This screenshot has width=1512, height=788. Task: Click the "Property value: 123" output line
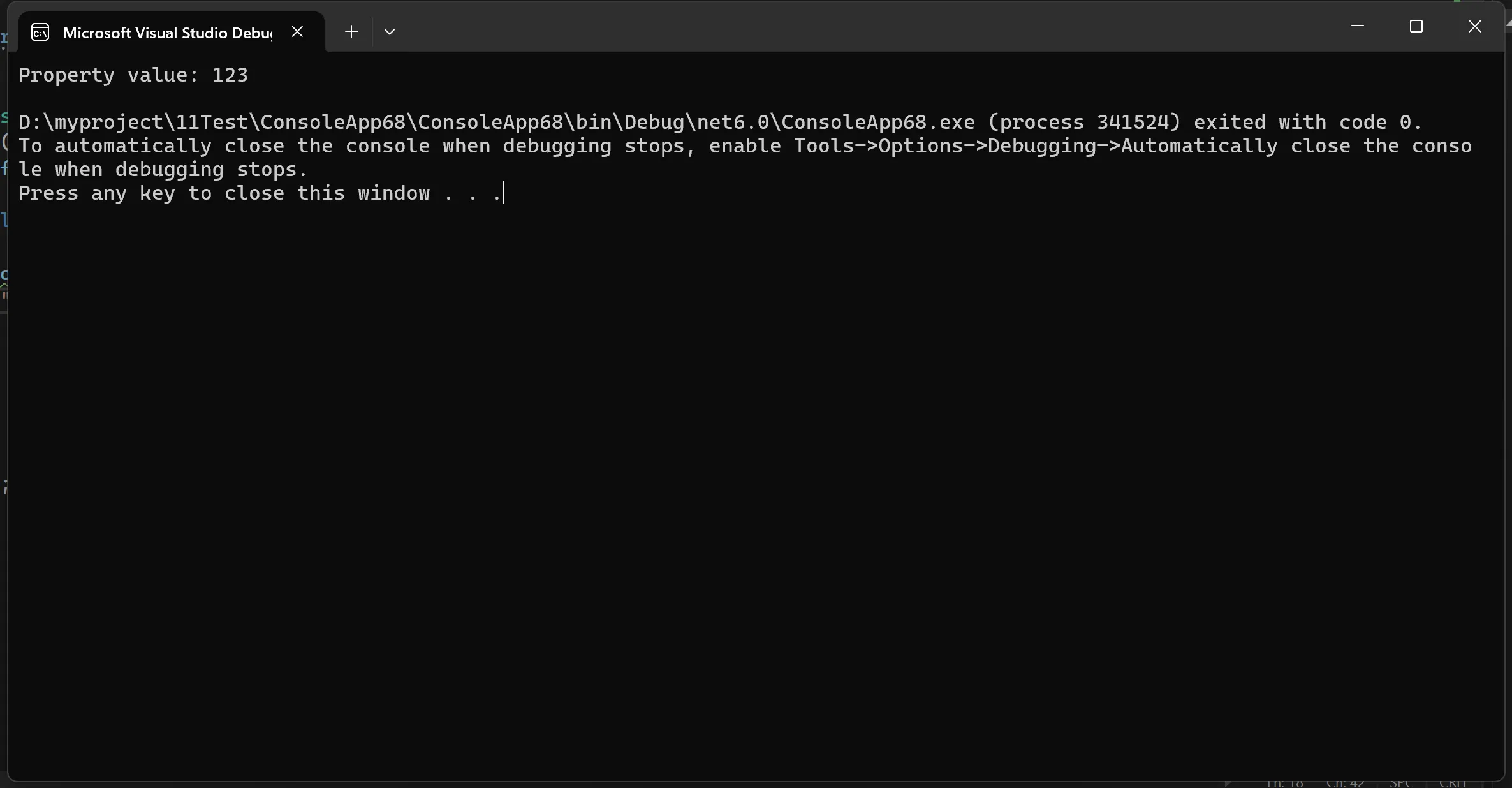coord(133,75)
